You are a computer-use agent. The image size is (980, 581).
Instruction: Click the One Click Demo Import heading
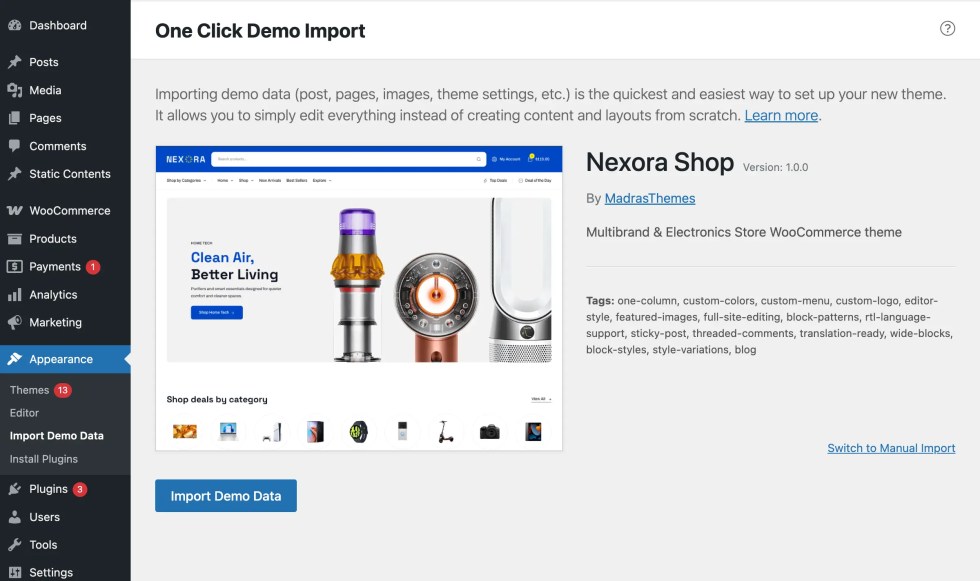(260, 31)
